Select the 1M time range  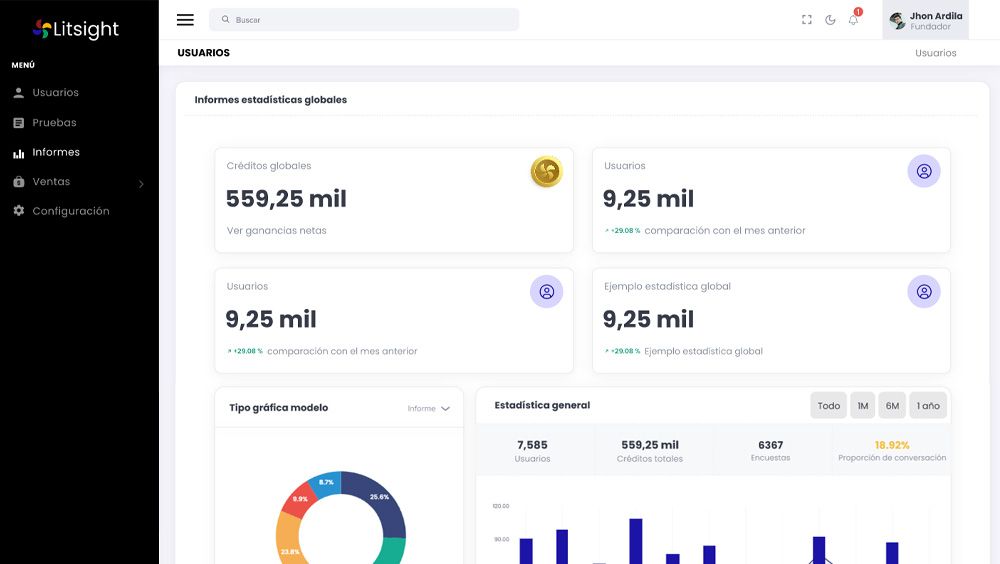[x=862, y=406]
